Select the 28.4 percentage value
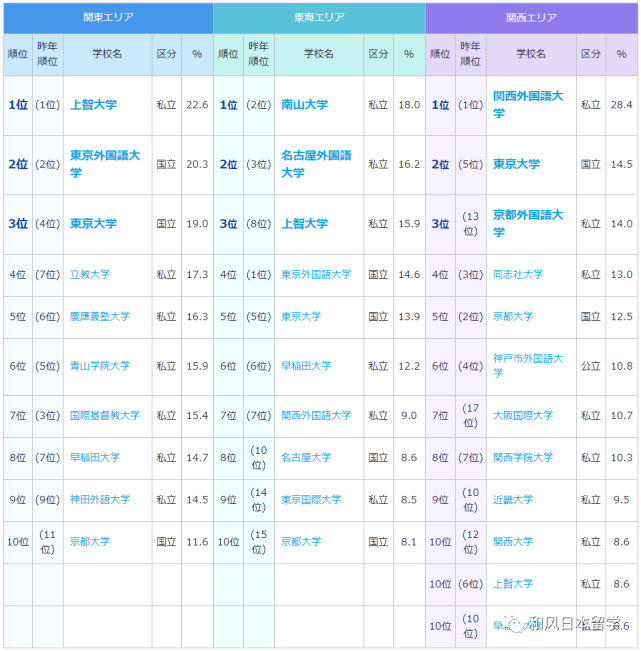The width and height of the screenshot is (641, 651). (621, 105)
